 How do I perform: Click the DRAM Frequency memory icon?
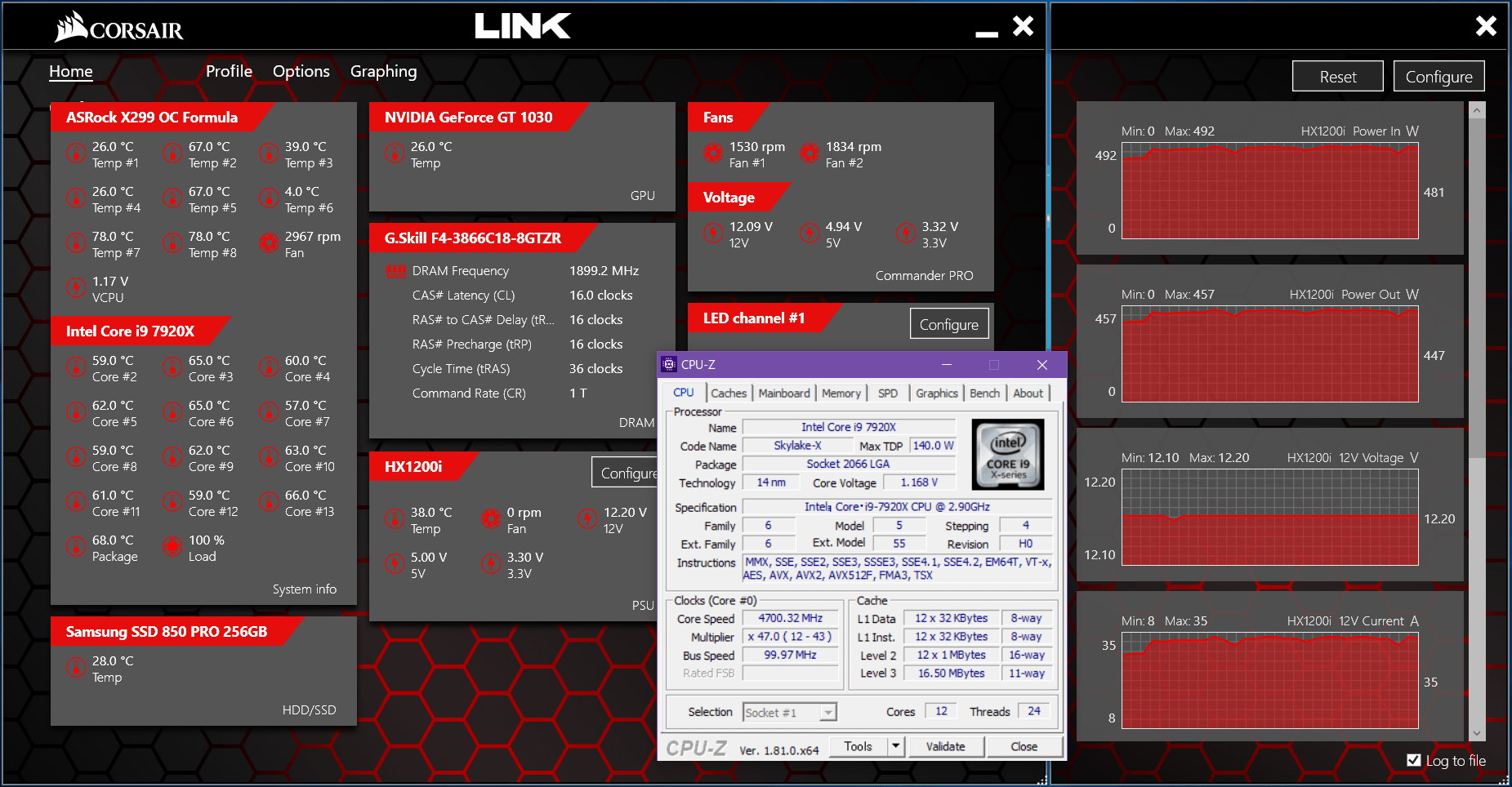pos(396,271)
